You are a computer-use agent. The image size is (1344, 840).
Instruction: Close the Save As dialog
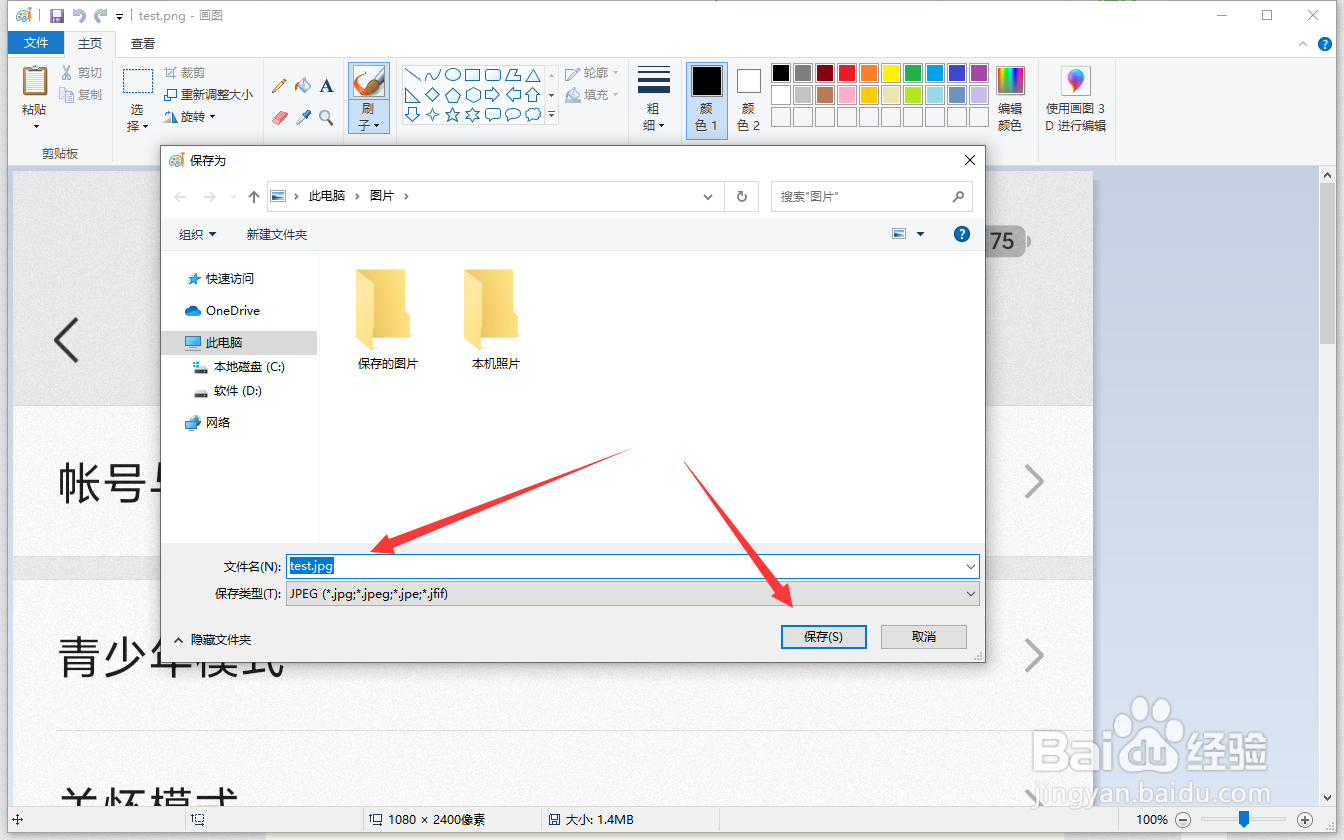tap(969, 160)
